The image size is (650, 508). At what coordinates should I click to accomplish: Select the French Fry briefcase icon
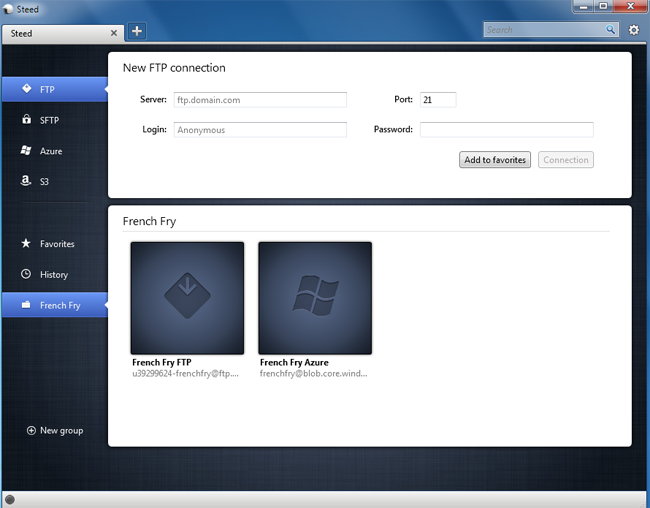[x=26, y=305]
